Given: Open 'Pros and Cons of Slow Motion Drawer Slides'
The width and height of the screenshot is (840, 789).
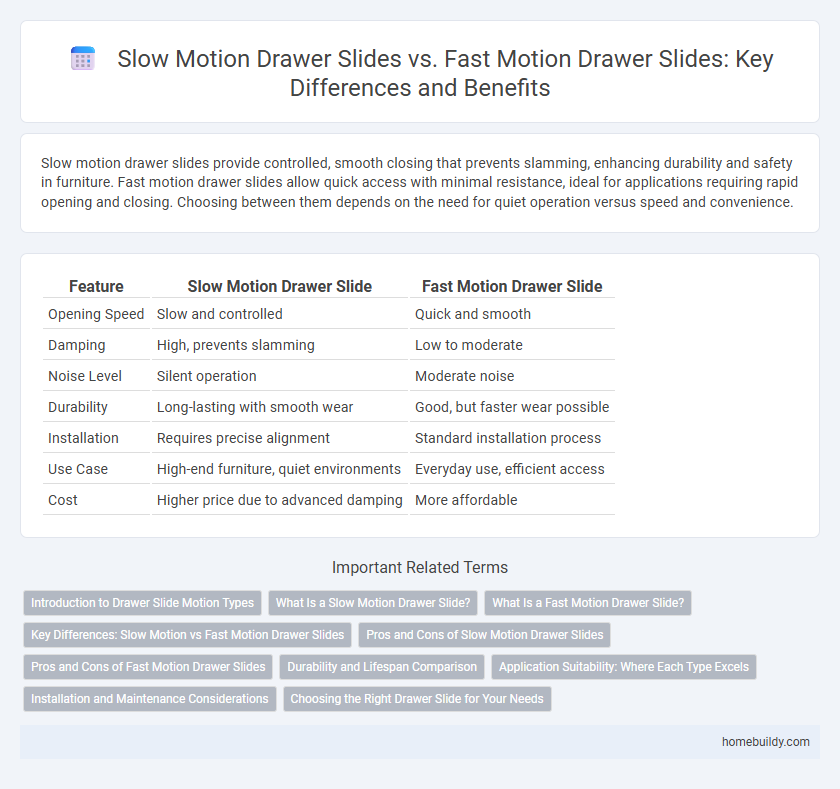Looking at the screenshot, I should (x=485, y=635).
